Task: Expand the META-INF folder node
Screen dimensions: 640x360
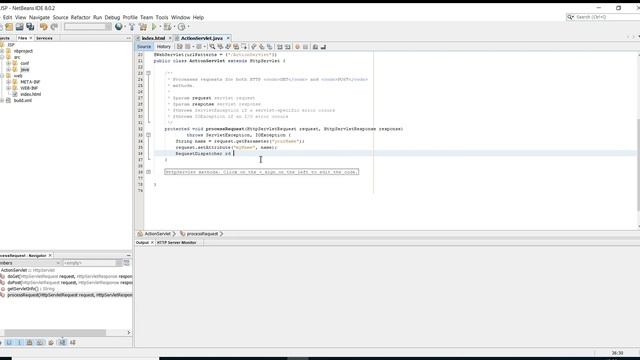Action: click(8, 82)
